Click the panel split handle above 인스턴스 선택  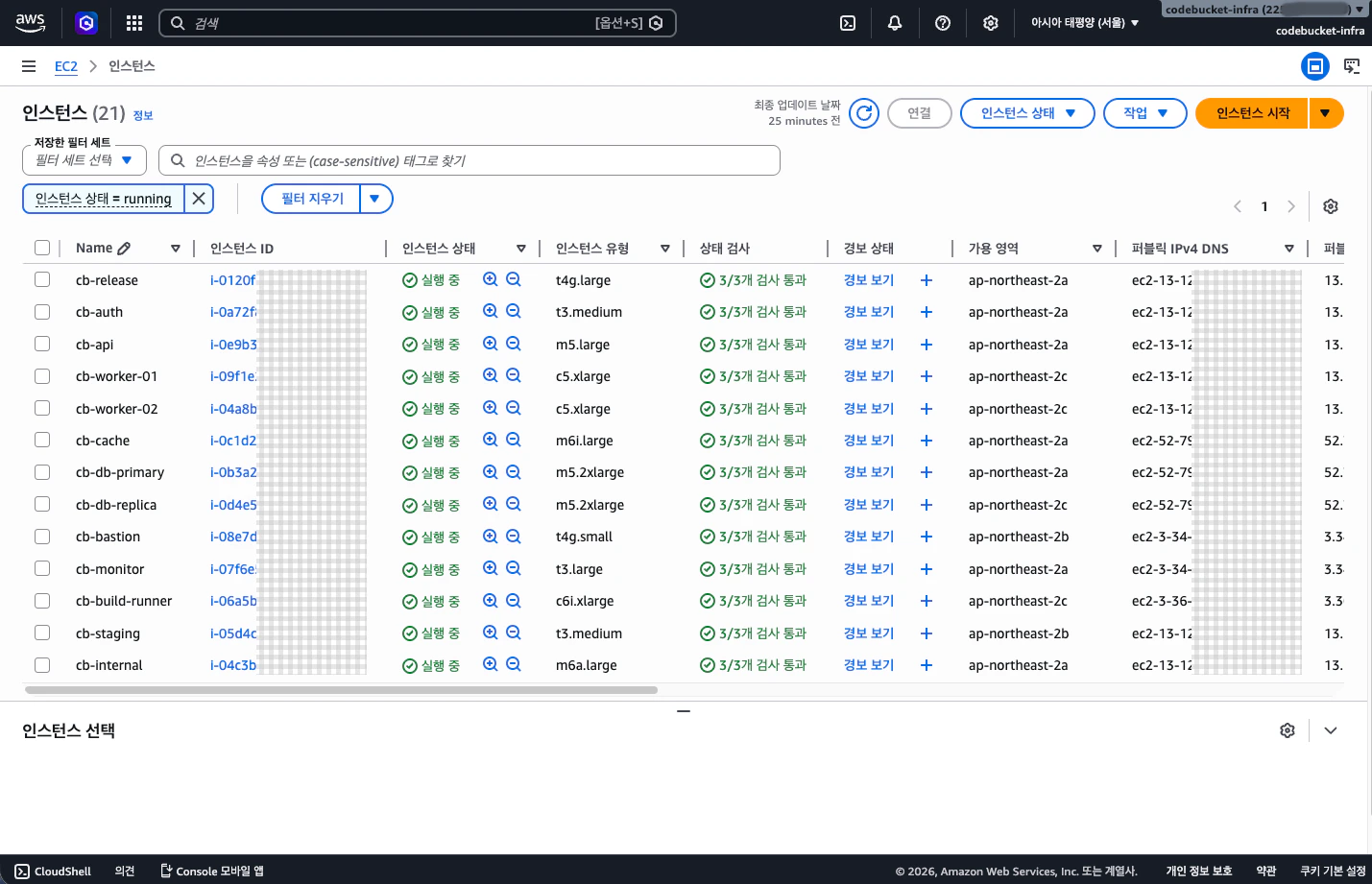(x=684, y=711)
